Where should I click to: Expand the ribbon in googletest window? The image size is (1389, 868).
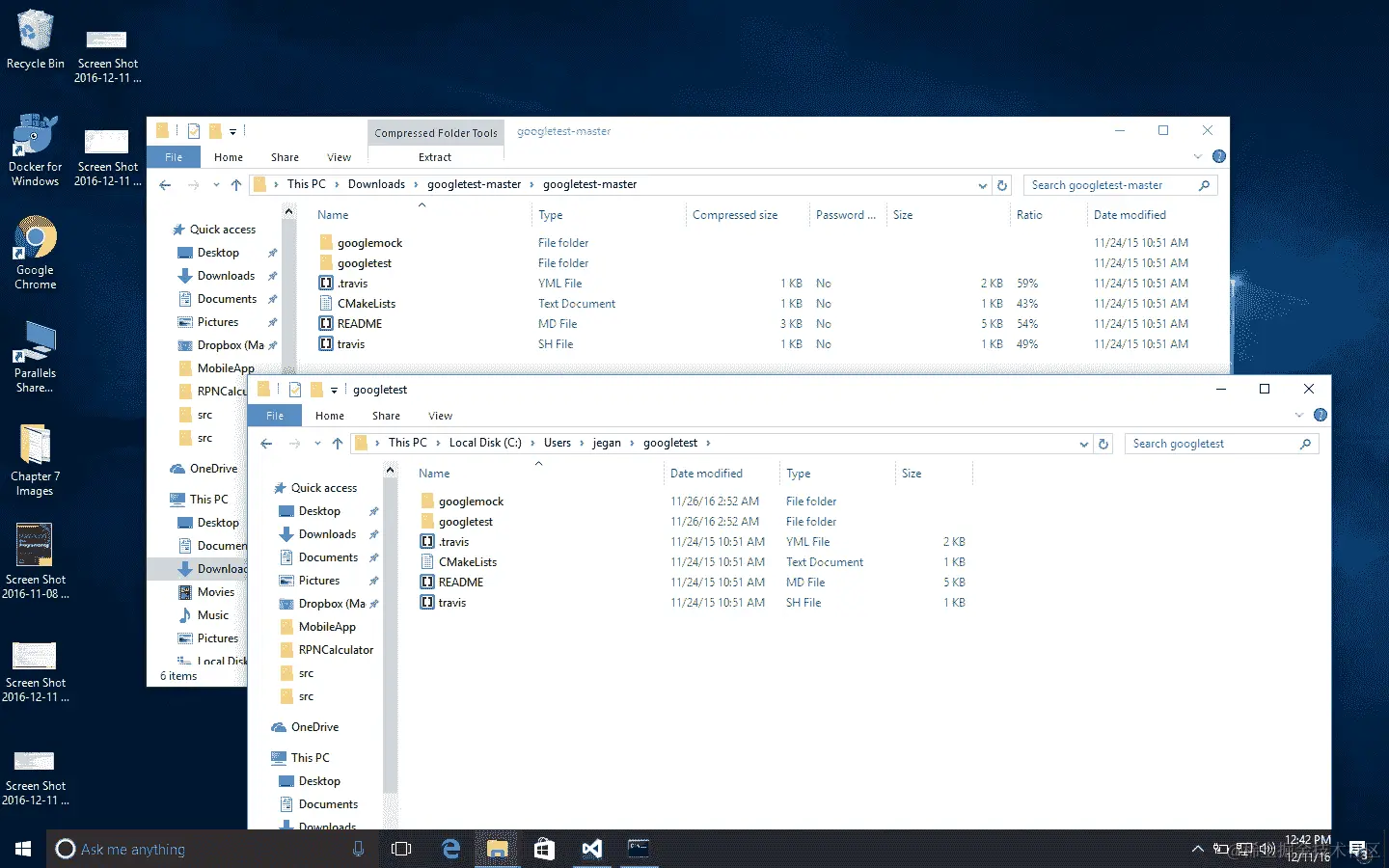tap(1298, 415)
